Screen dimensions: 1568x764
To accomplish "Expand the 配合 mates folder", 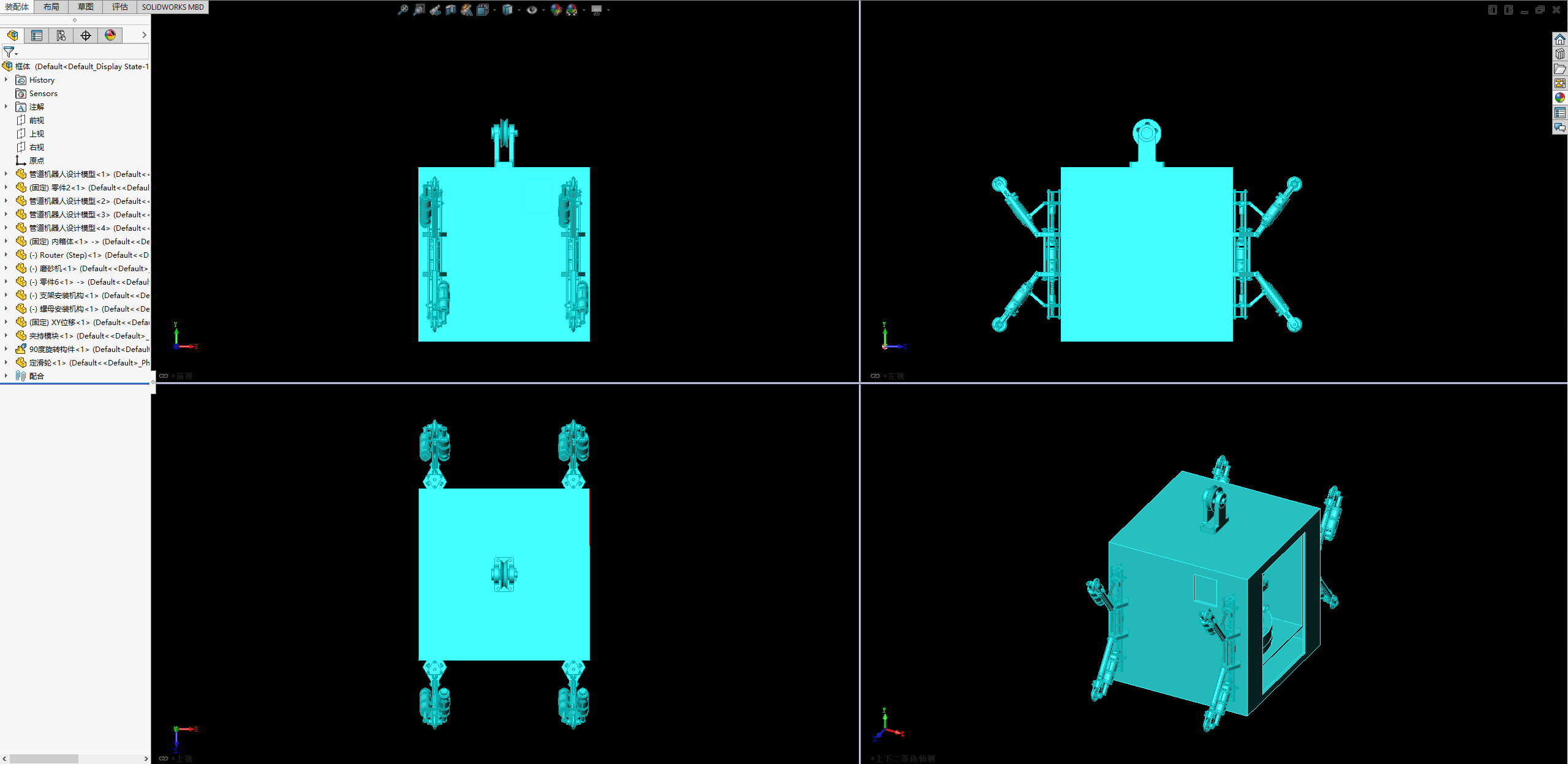I will click(6, 376).
